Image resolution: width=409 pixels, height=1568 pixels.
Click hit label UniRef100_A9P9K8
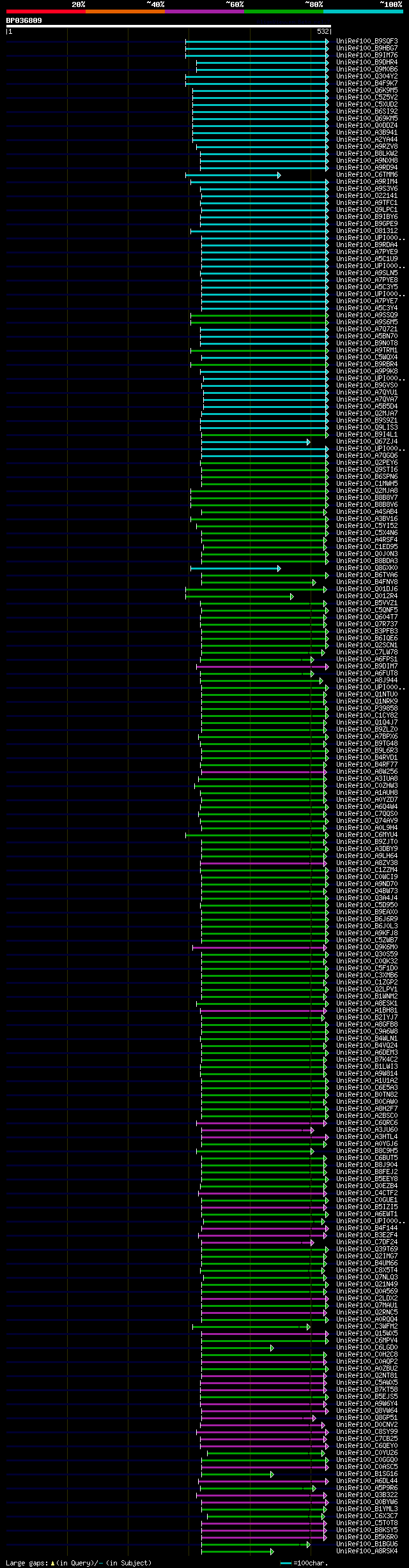367,372
